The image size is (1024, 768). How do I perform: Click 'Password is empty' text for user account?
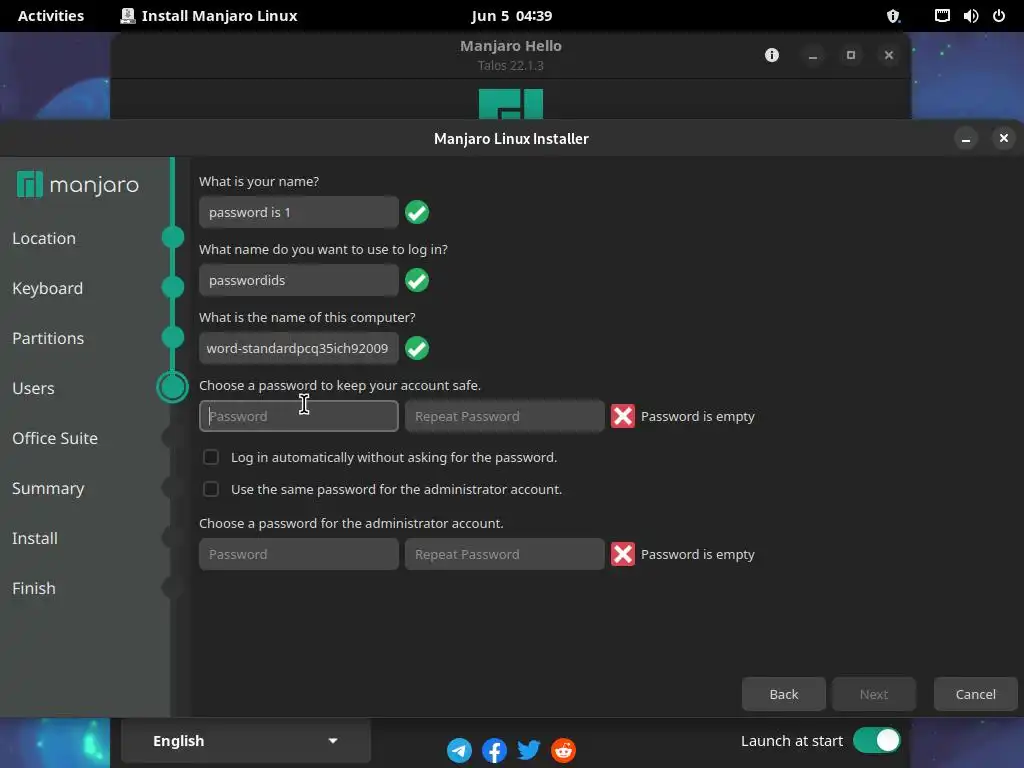(697, 416)
